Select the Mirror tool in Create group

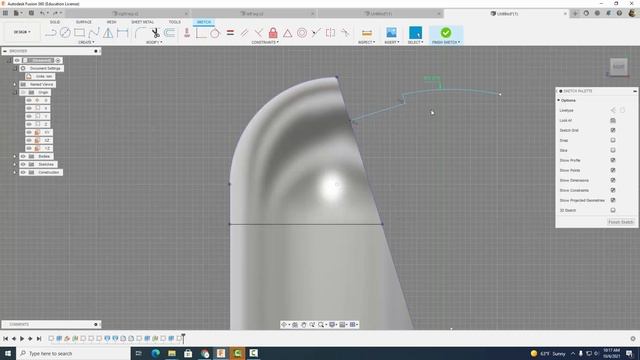[x=108, y=33]
